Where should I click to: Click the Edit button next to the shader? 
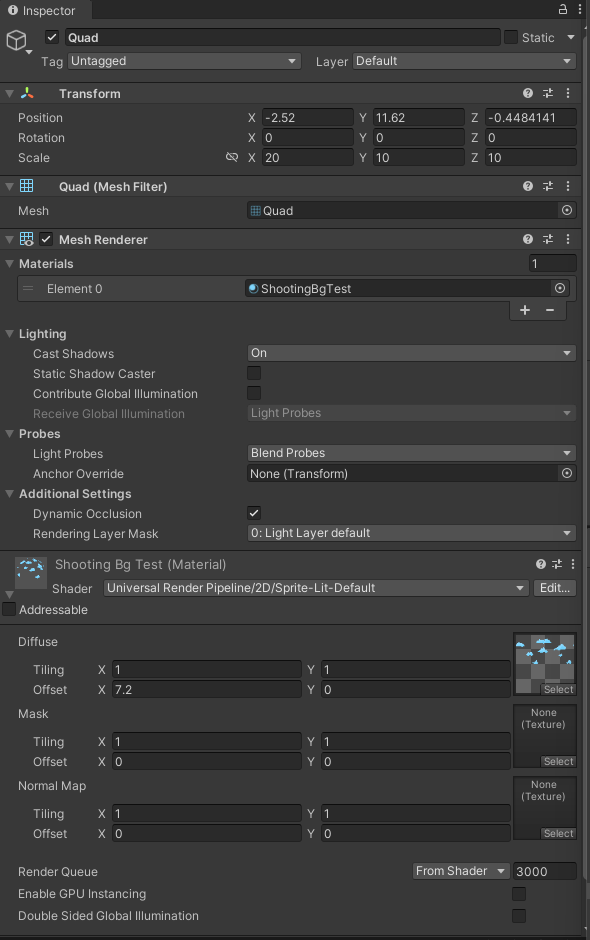point(555,588)
